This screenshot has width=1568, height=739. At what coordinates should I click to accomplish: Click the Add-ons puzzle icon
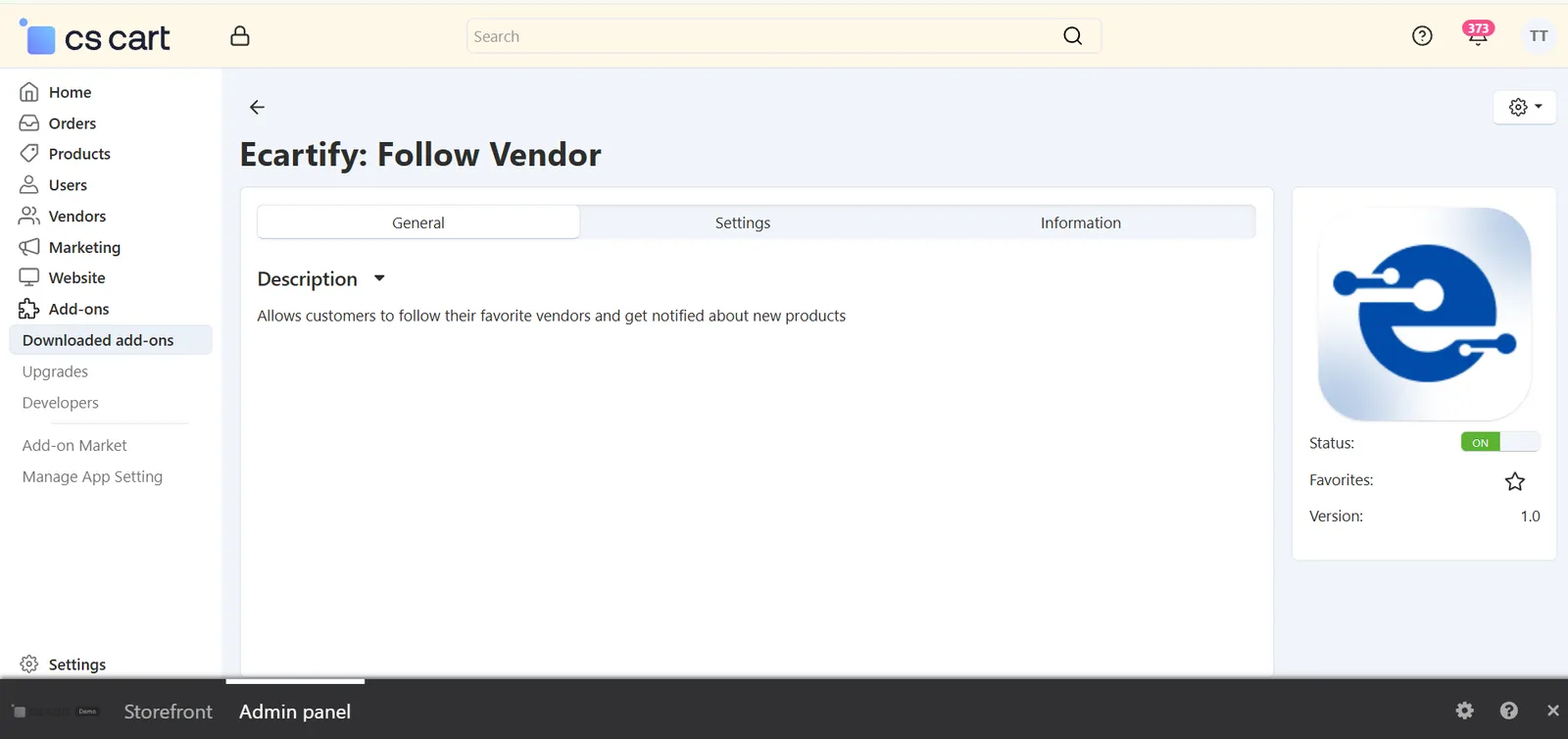point(29,309)
